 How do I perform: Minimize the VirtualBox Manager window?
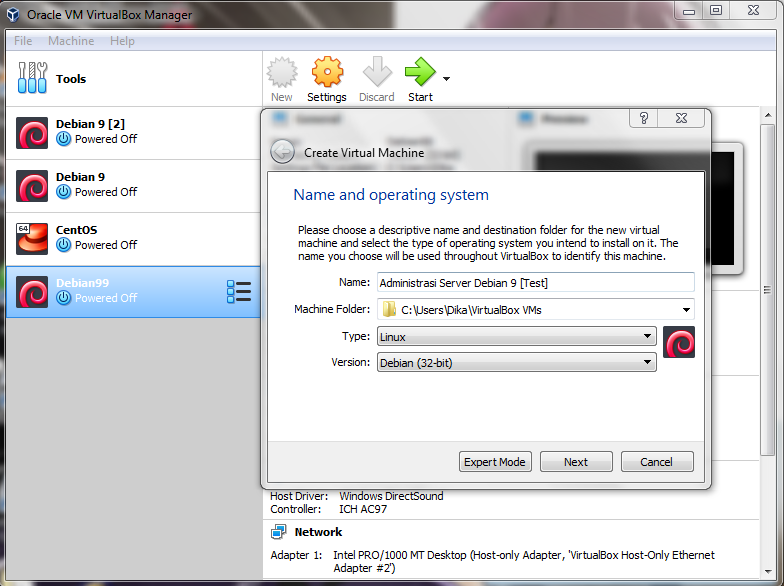(689, 11)
